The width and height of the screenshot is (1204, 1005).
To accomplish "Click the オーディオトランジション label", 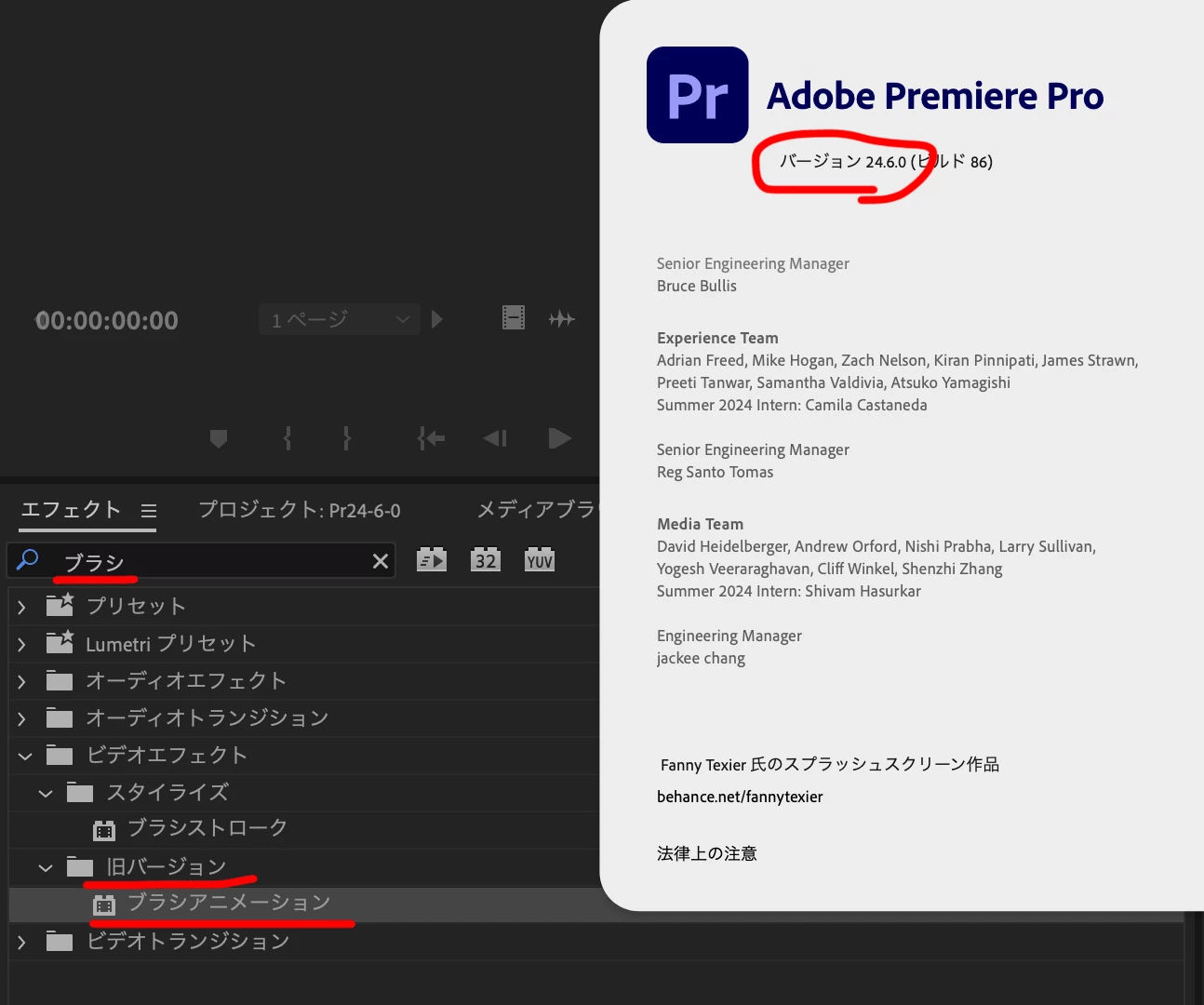I will pyautogui.click(x=207, y=717).
